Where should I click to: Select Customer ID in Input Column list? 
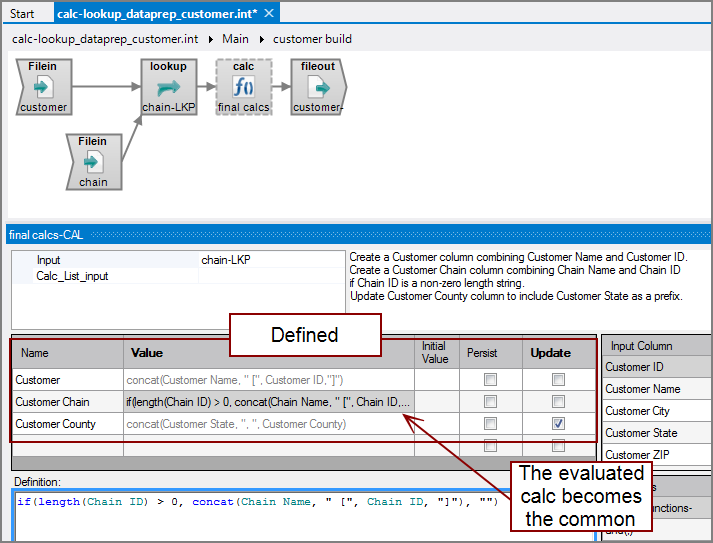[634, 367]
